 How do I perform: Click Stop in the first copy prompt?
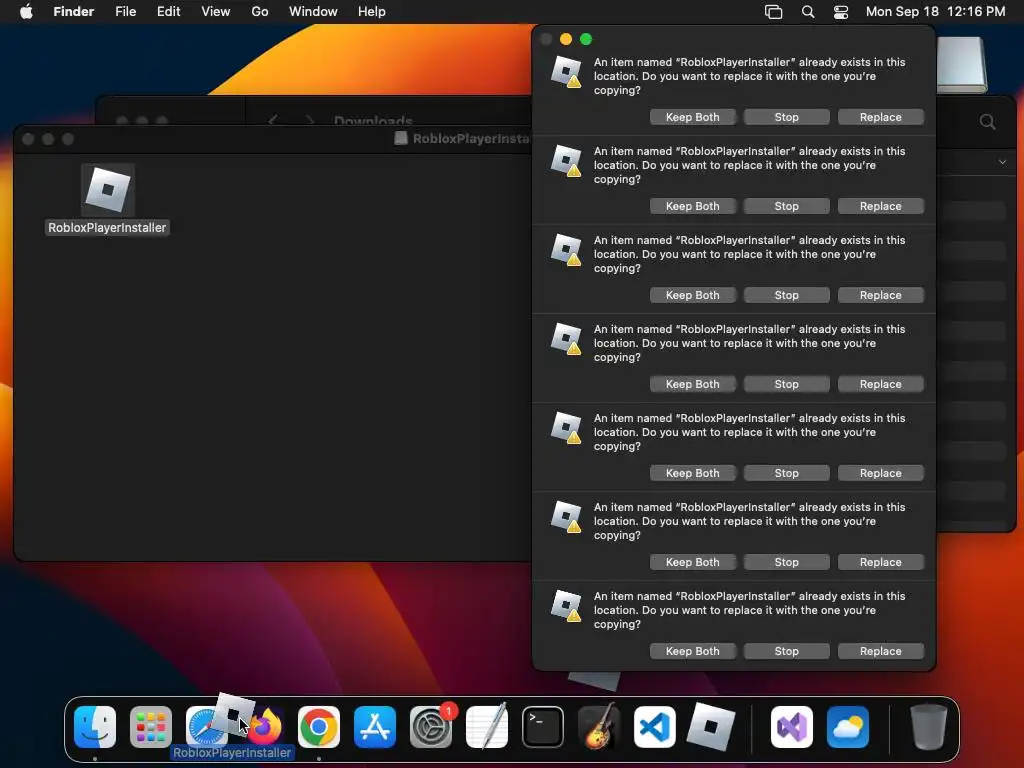(786, 117)
